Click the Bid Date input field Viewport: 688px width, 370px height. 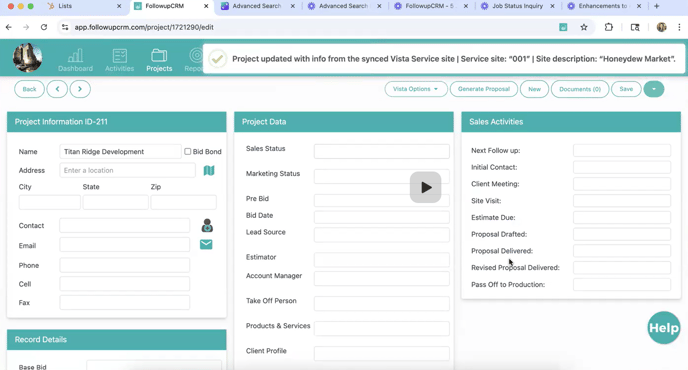(382, 217)
